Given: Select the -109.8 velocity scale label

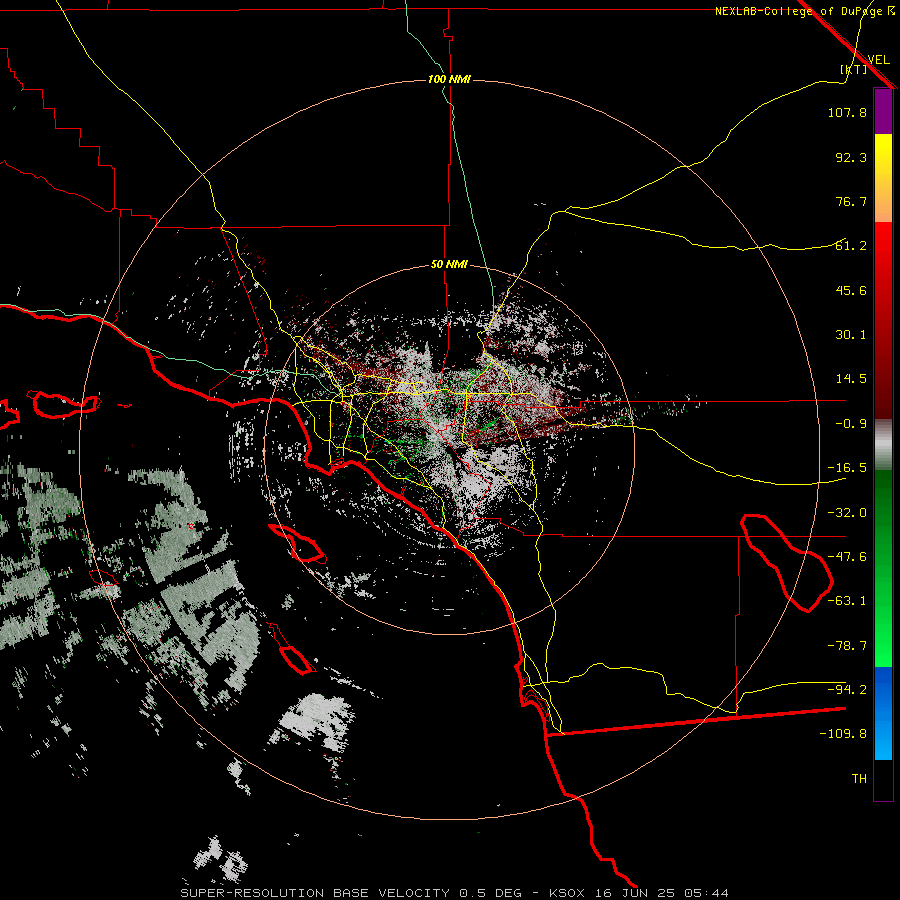Looking at the screenshot, I should (x=843, y=734).
